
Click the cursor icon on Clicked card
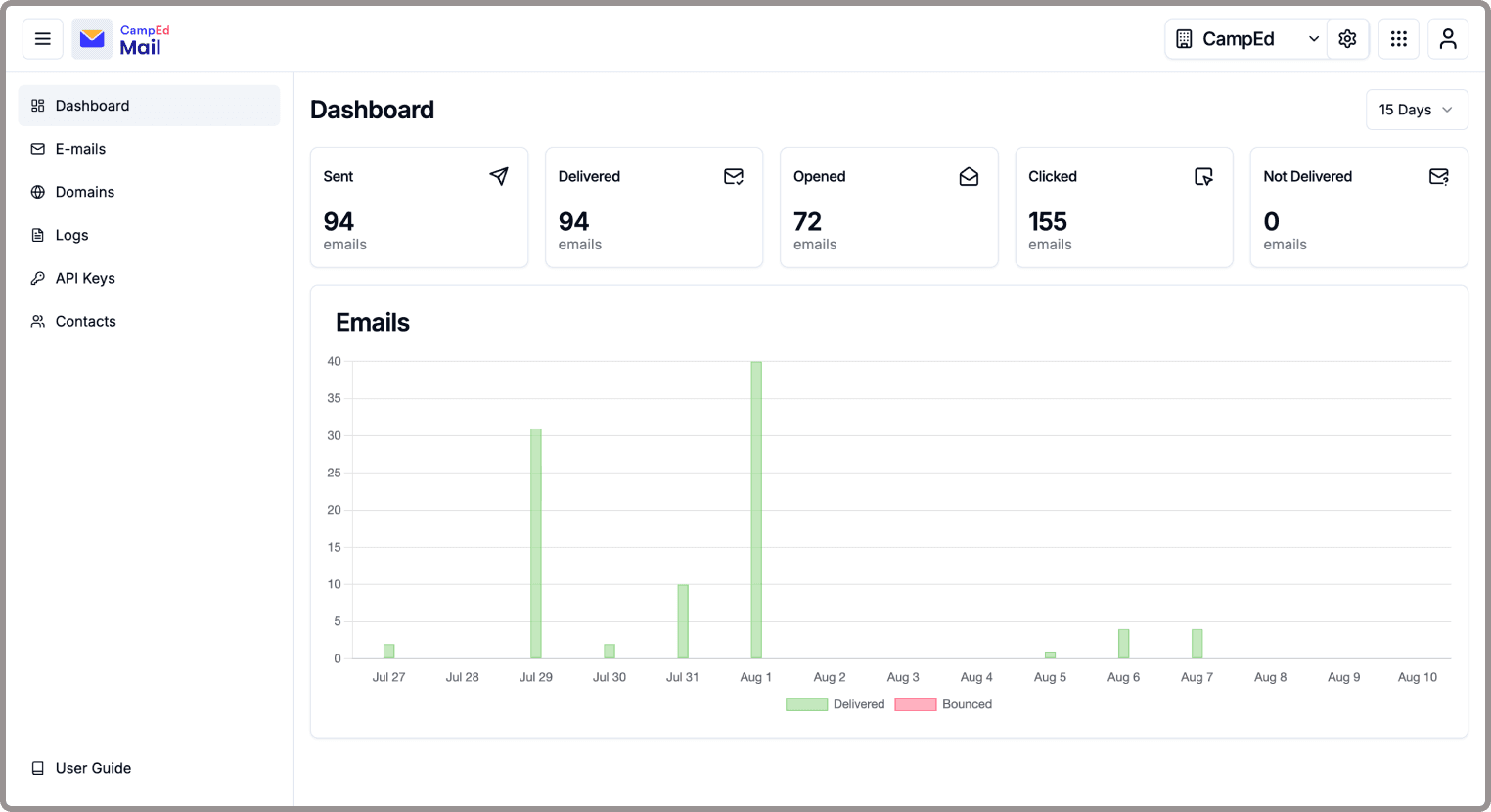point(1203,176)
